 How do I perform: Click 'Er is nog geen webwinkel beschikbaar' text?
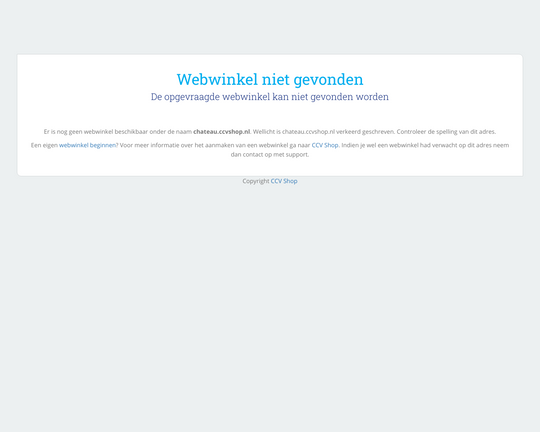95,132
